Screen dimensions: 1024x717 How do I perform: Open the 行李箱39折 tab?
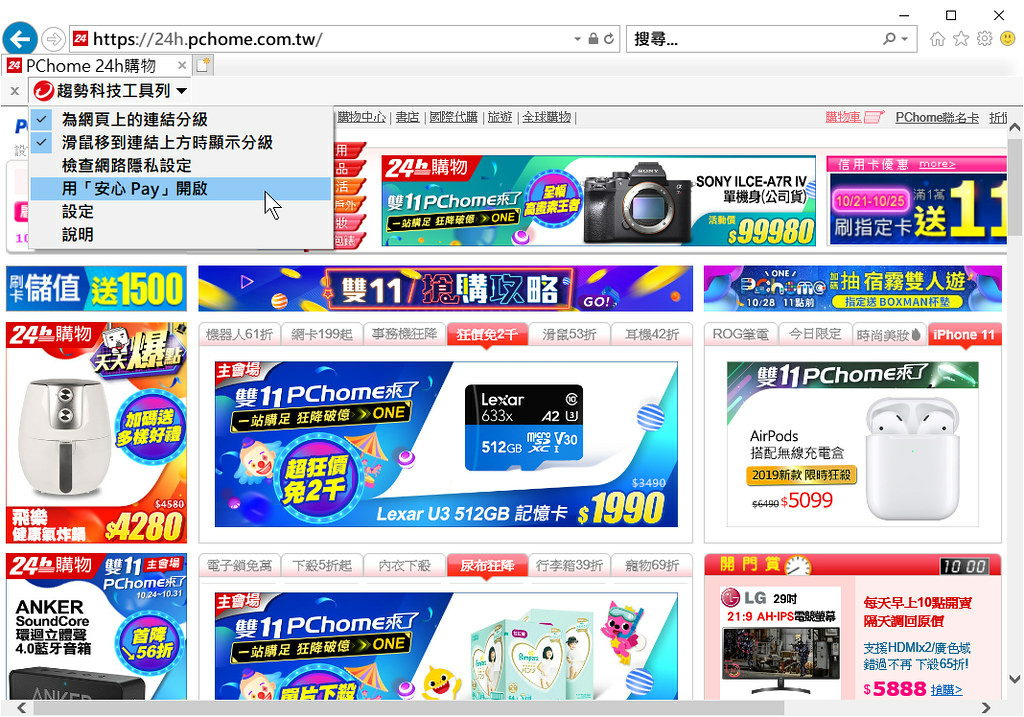coord(569,566)
